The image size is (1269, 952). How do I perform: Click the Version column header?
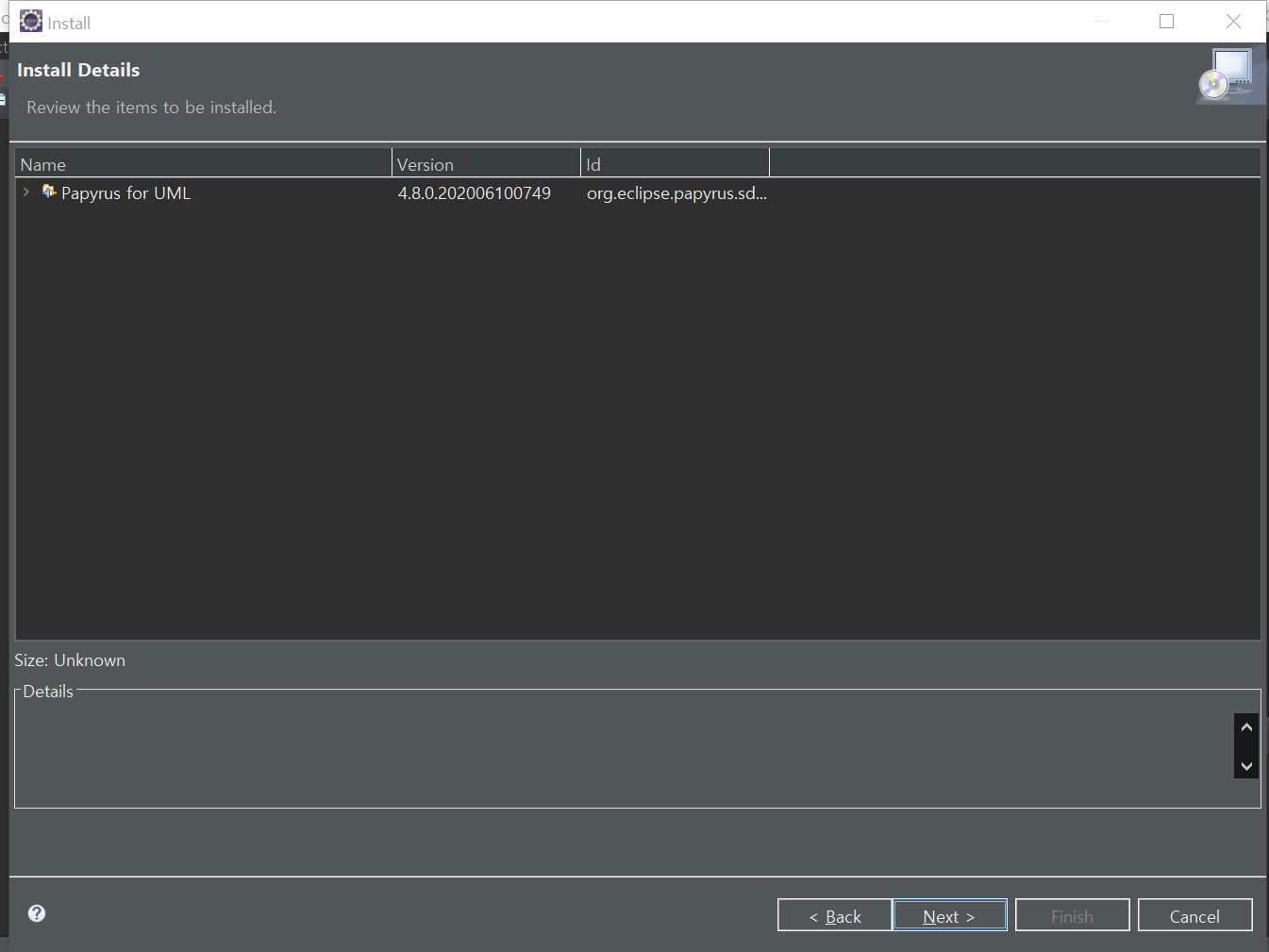click(x=486, y=163)
